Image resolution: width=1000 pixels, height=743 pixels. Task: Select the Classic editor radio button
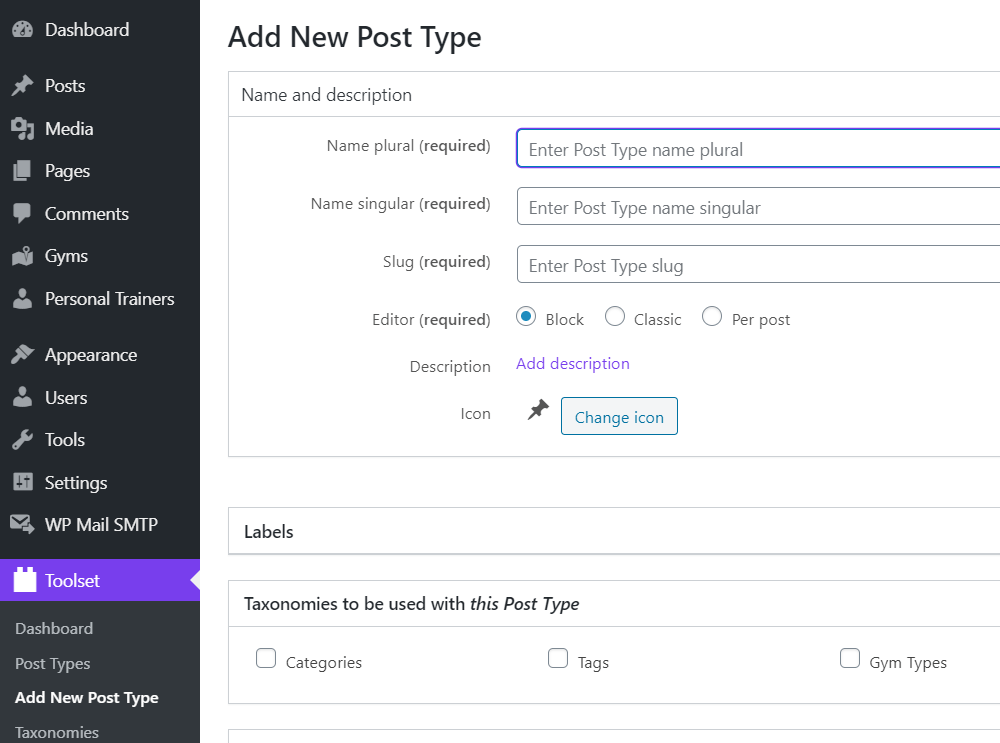(615, 317)
